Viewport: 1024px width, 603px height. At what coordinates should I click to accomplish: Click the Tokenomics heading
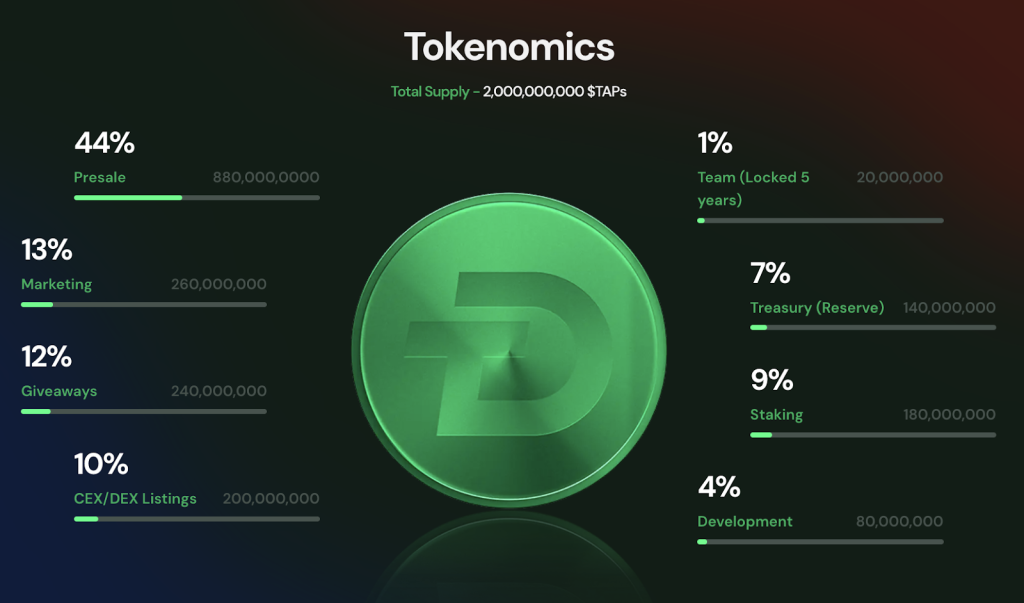click(509, 46)
